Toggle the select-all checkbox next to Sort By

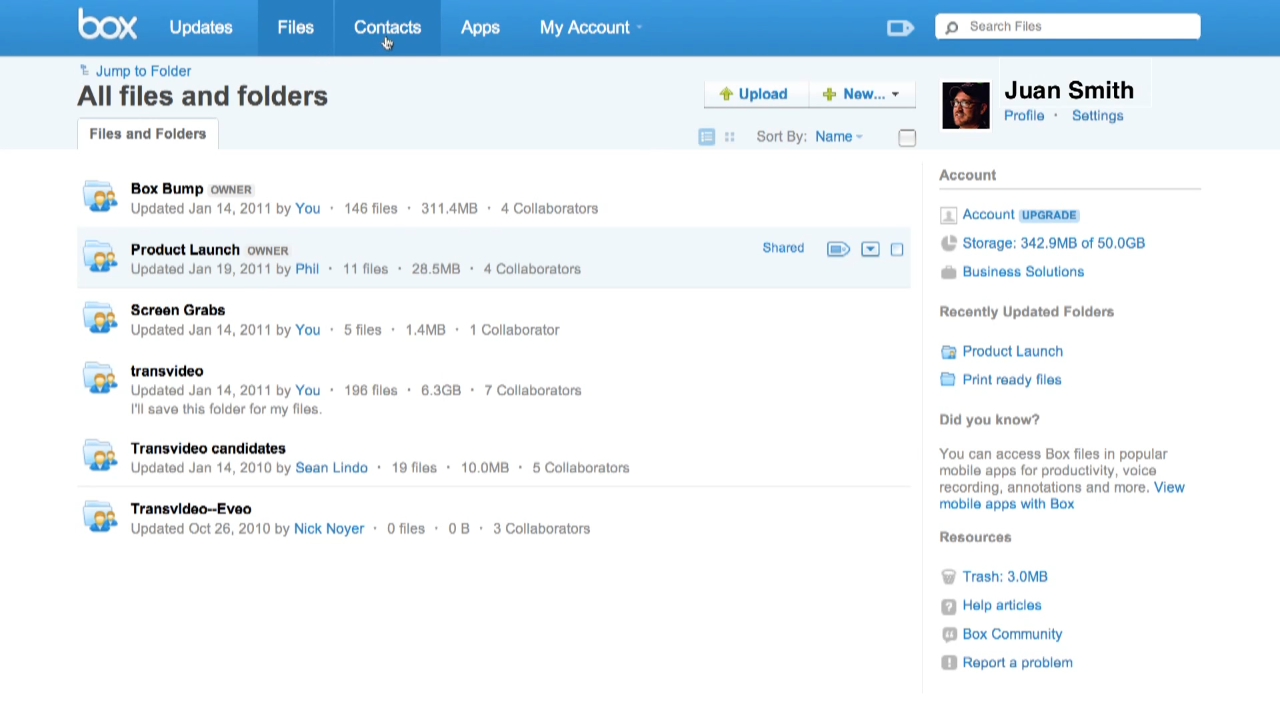tap(907, 138)
